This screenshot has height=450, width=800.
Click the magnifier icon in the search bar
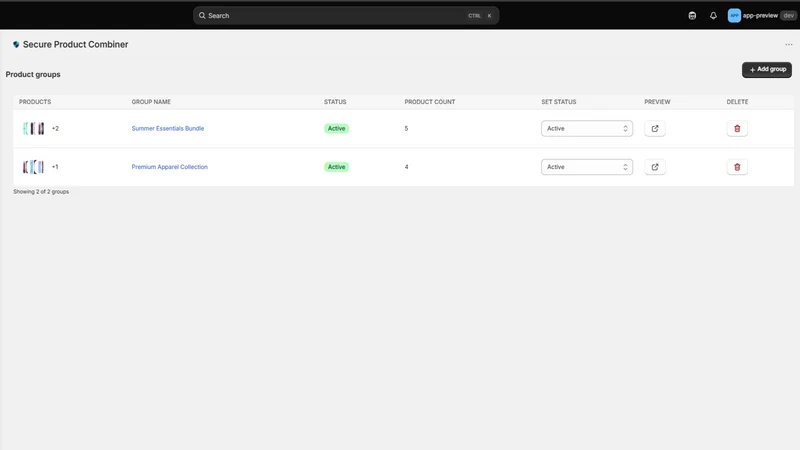202,16
